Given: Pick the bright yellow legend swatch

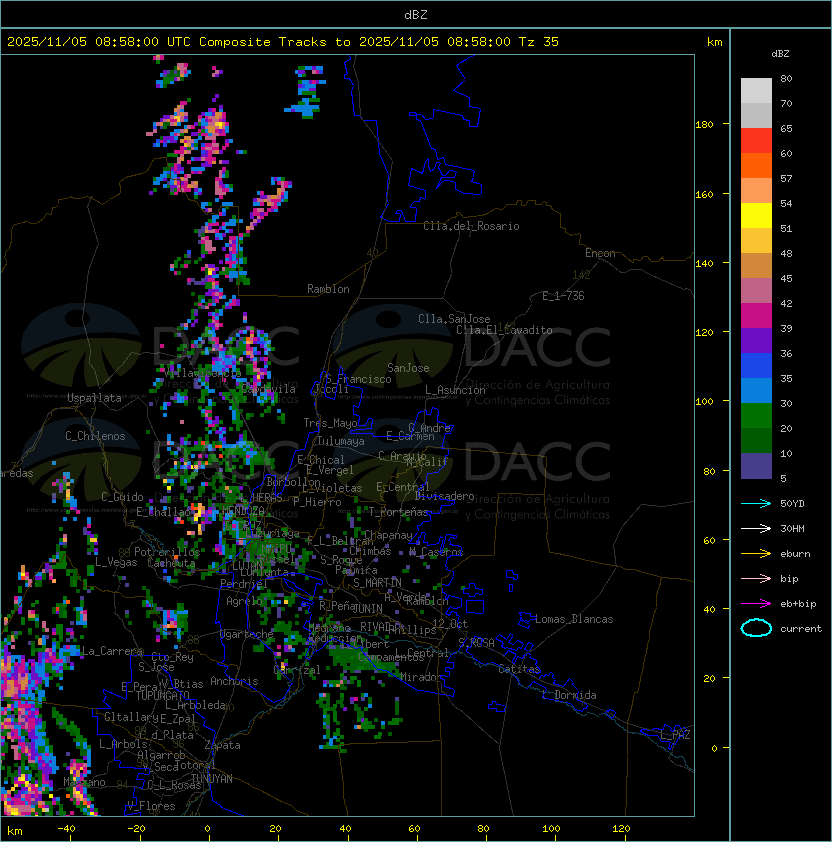Looking at the screenshot, I should 756,215.
